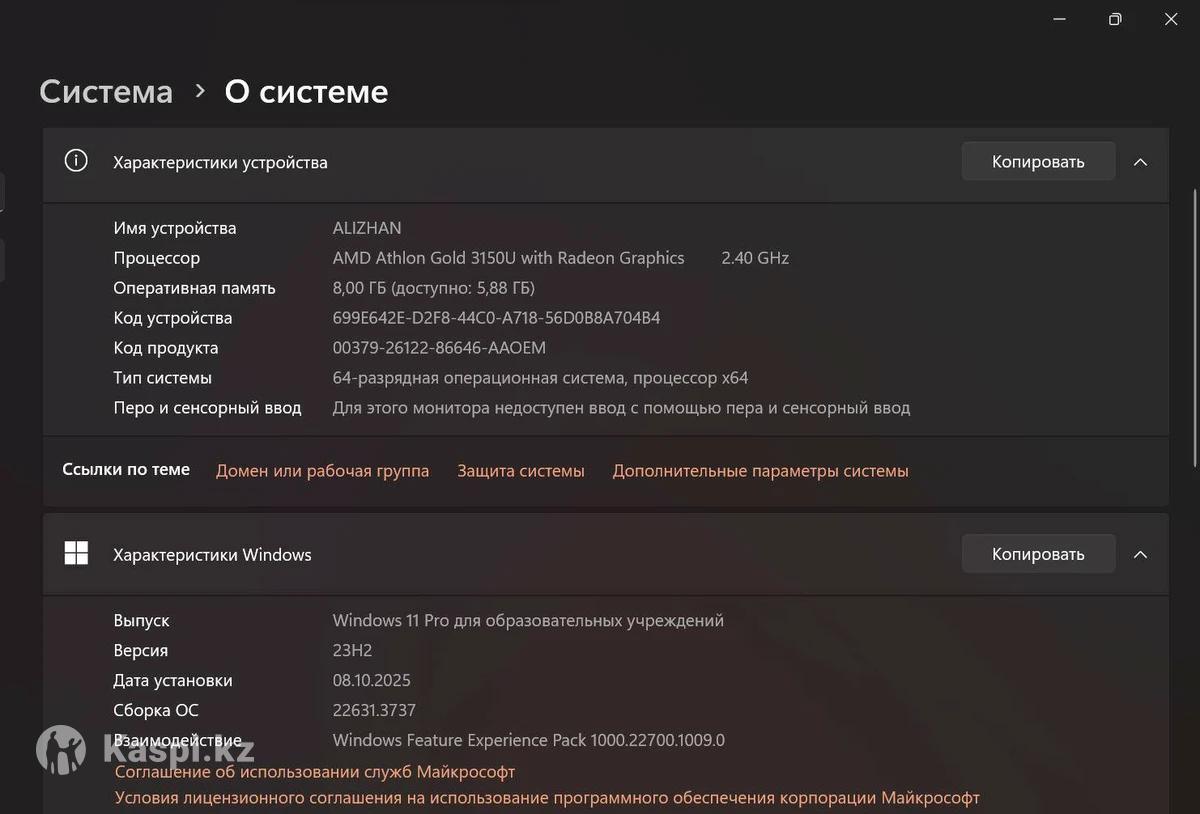Click the Код устройства value text
Screen dimensions: 1200x814
click(496, 318)
